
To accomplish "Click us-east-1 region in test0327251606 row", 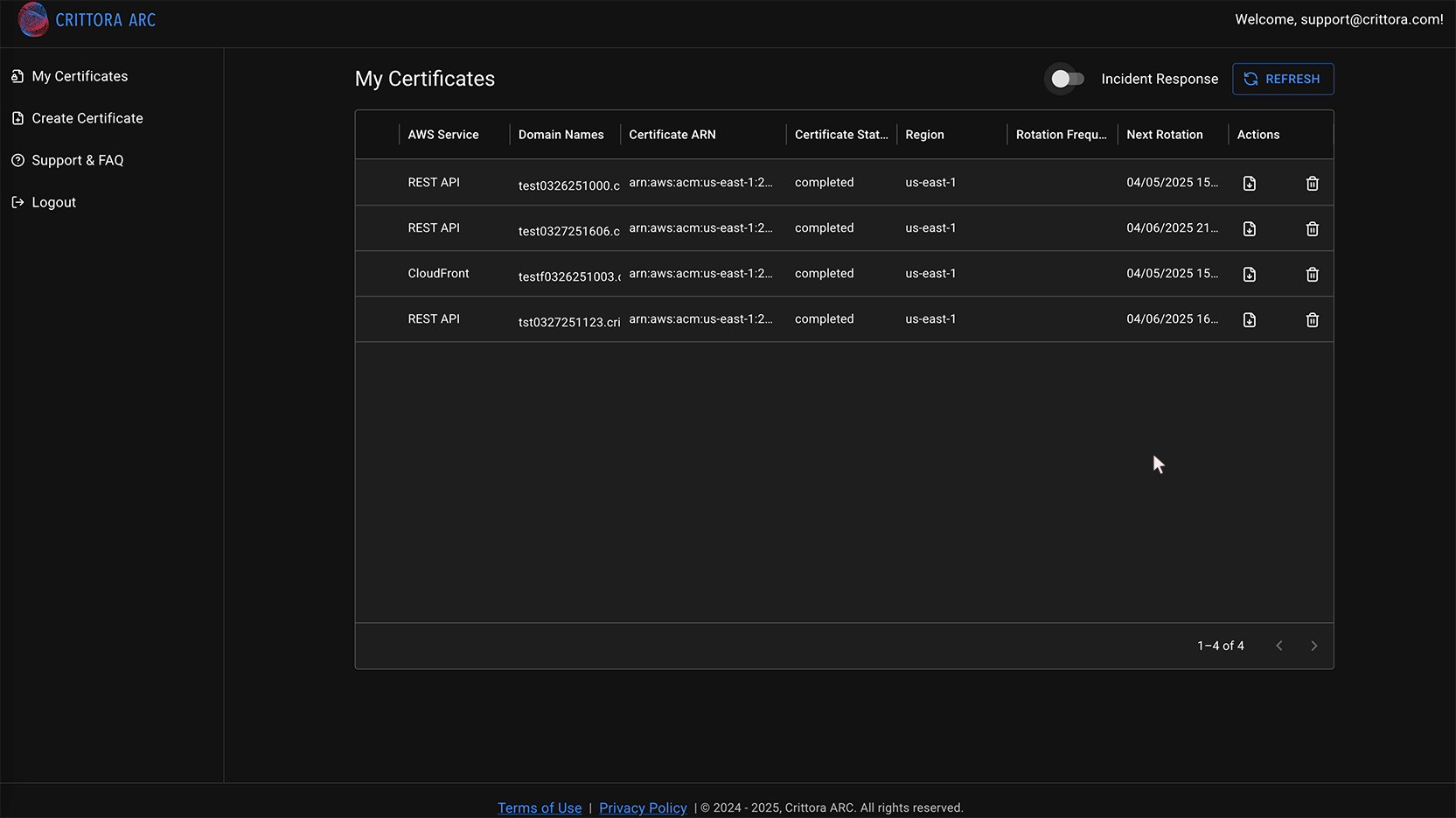I will coord(930,227).
